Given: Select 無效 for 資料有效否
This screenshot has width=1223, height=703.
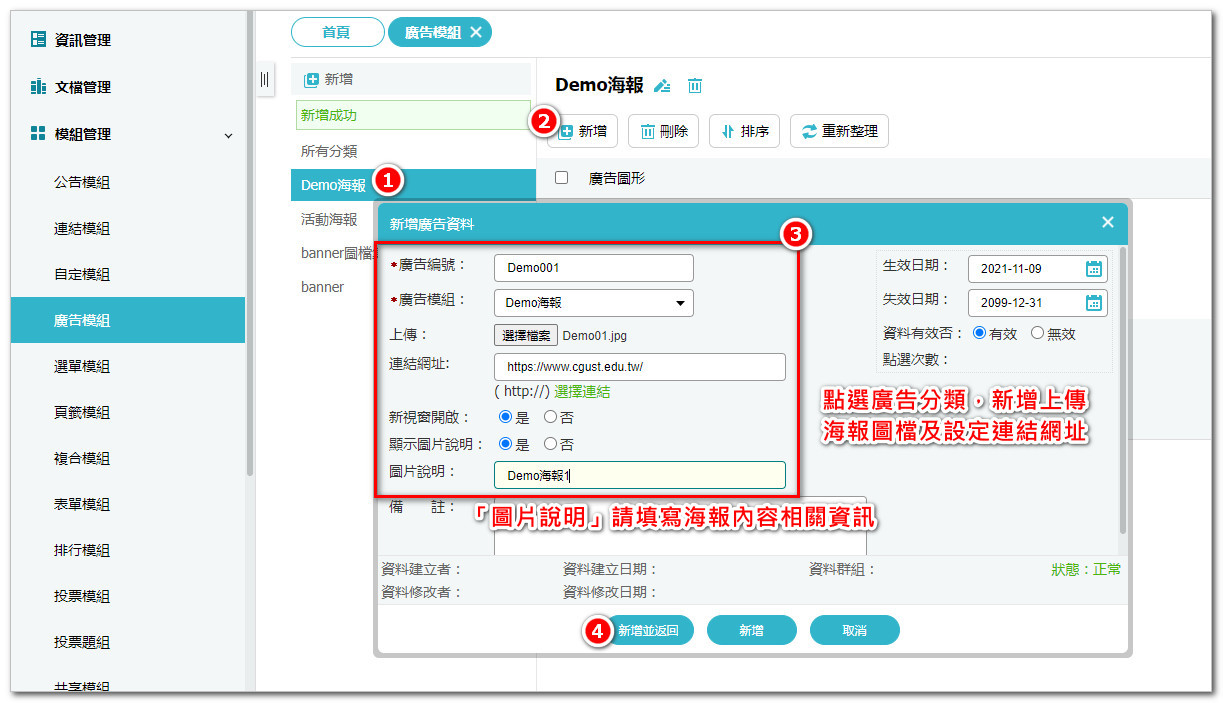Looking at the screenshot, I should tap(1037, 333).
